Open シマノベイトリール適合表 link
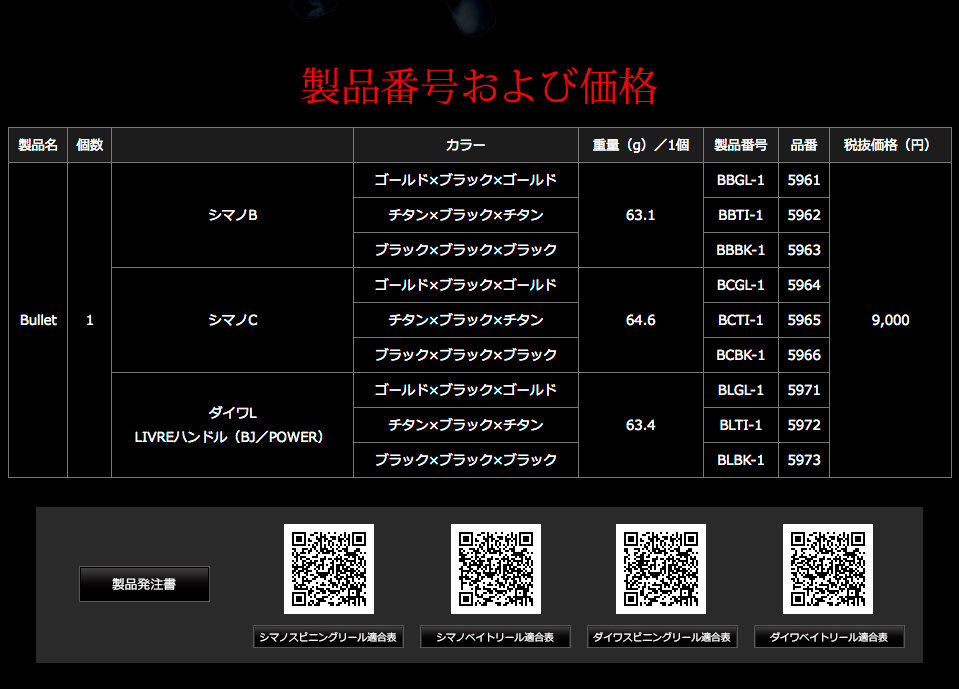Viewport: 959px width, 689px height. [495, 636]
